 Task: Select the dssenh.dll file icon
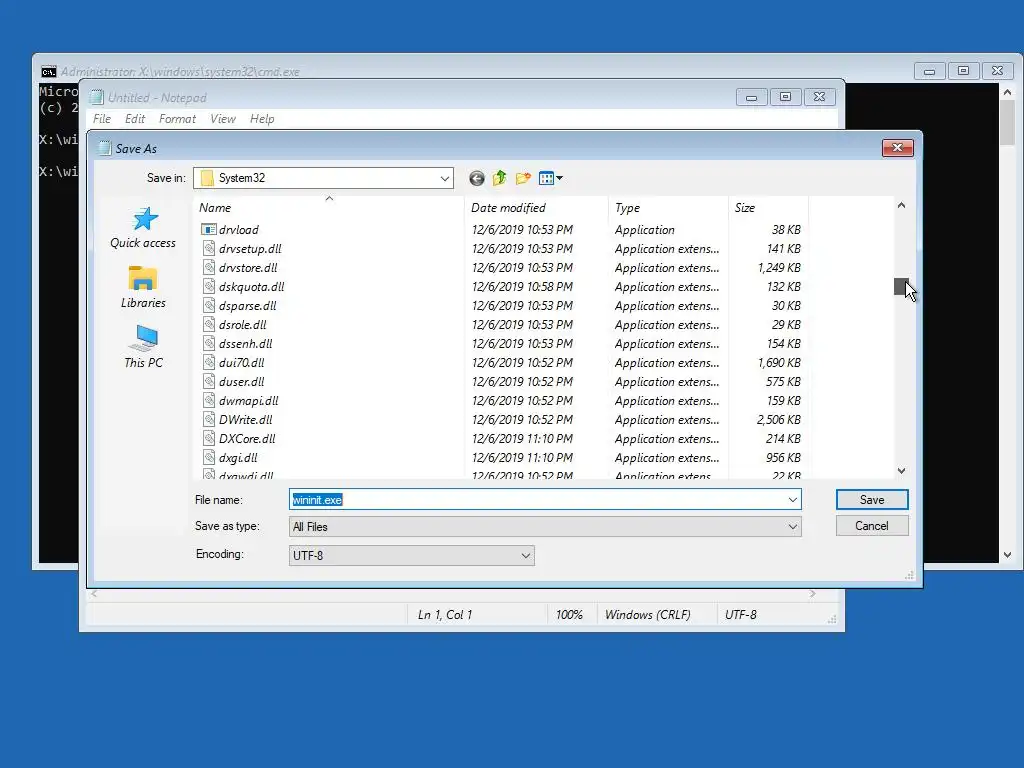click(x=208, y=343)
